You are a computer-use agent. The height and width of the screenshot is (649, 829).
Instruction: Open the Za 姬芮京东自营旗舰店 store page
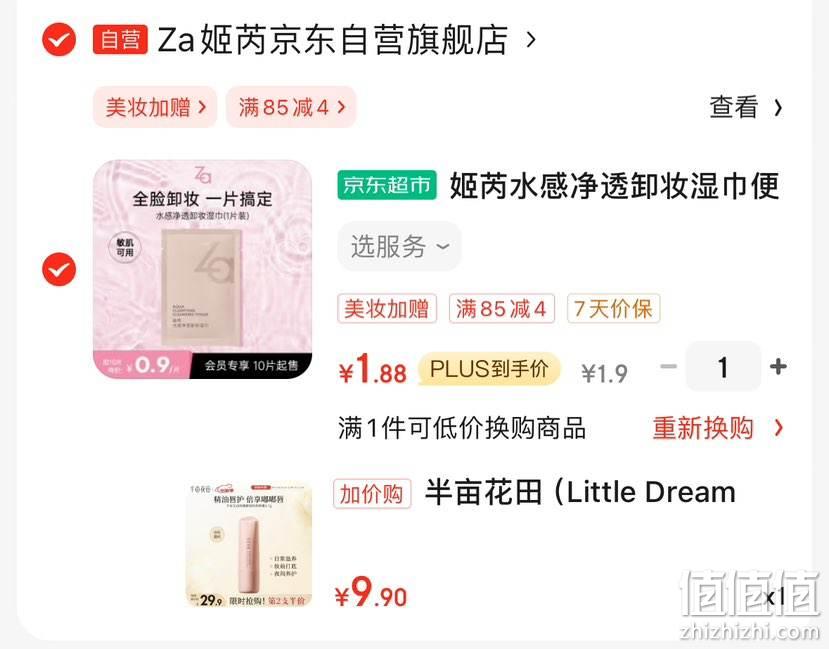point(333,40)
